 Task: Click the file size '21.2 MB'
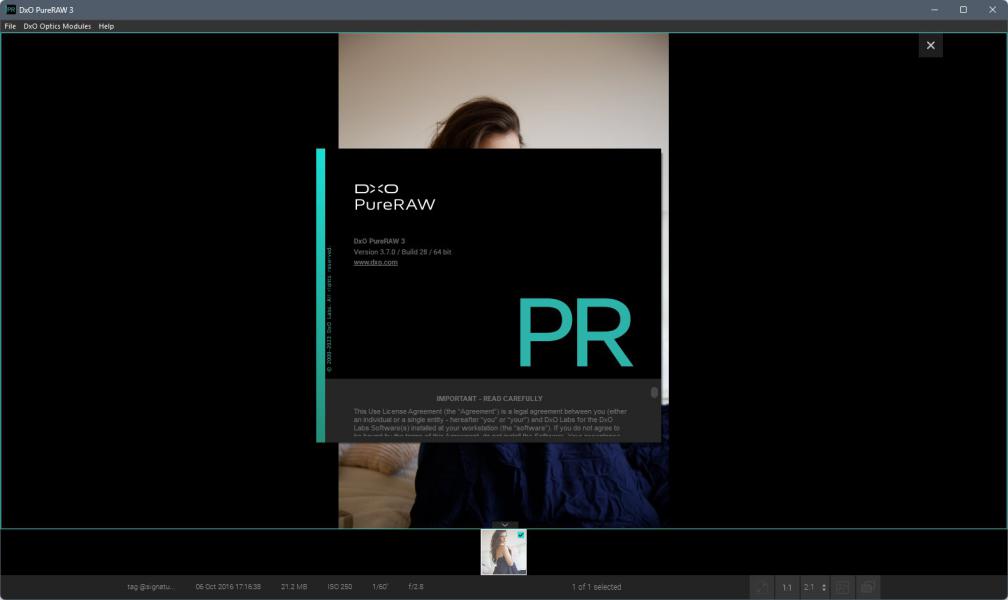(294, 587)
